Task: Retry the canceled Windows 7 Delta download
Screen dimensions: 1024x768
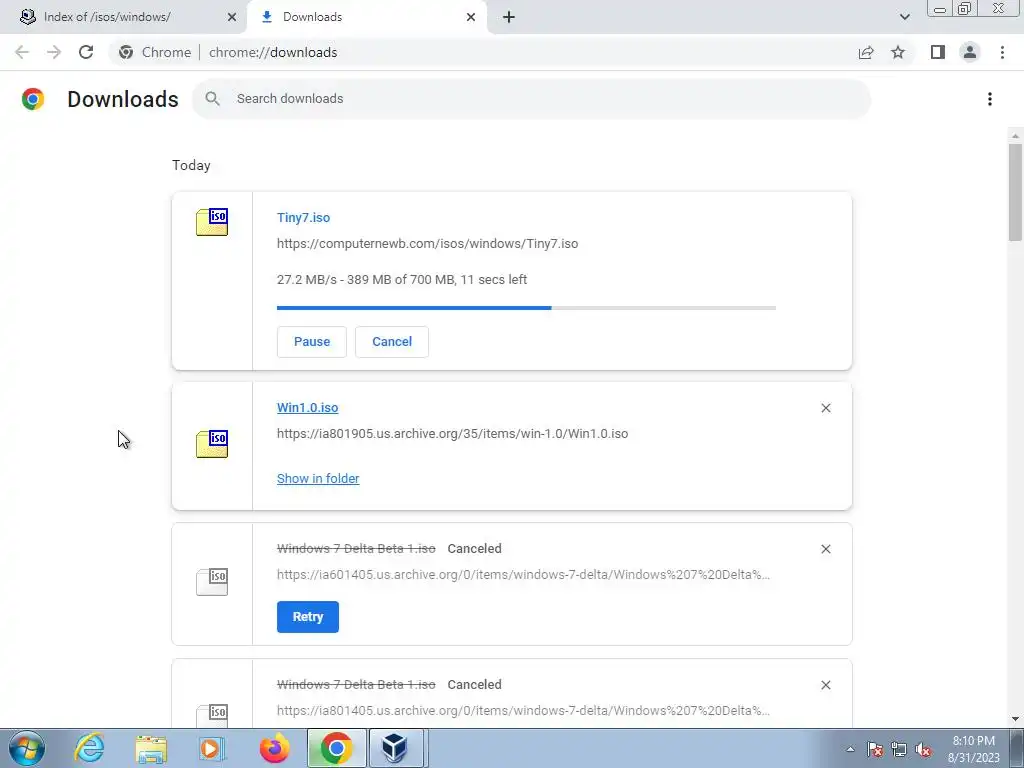Action: pos(308,616)
